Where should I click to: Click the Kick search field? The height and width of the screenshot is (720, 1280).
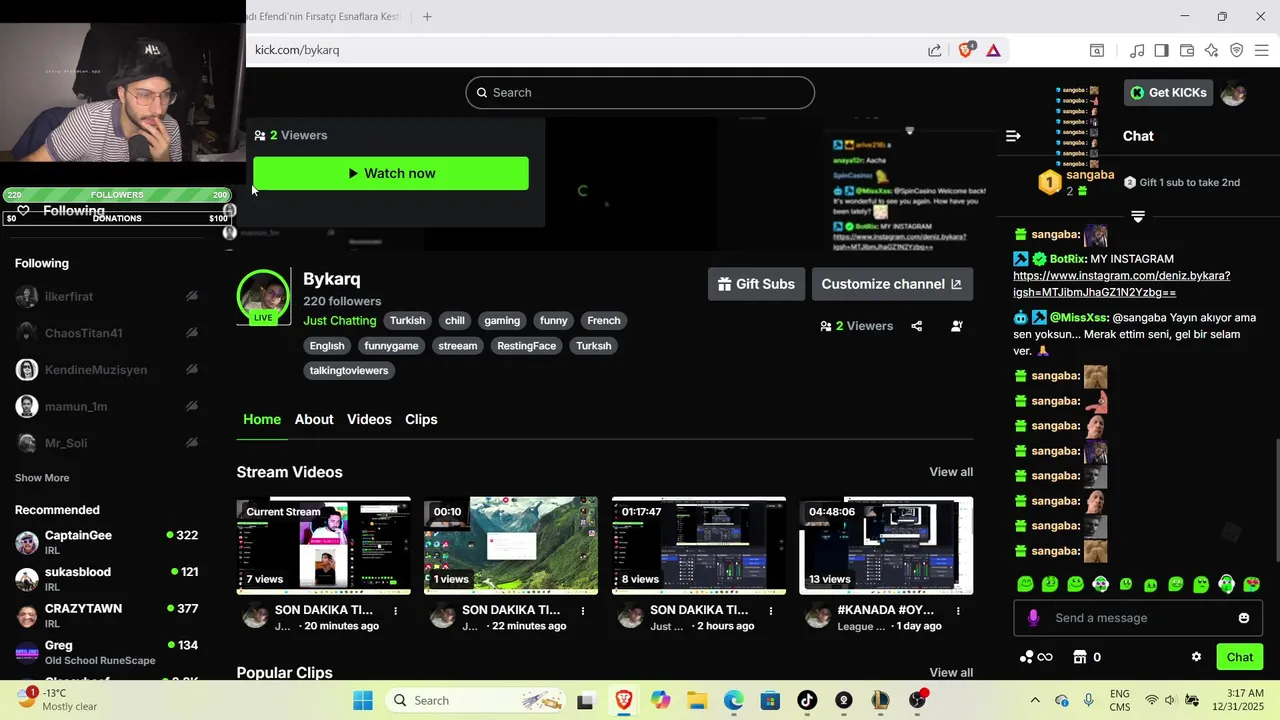click(640, 92)
